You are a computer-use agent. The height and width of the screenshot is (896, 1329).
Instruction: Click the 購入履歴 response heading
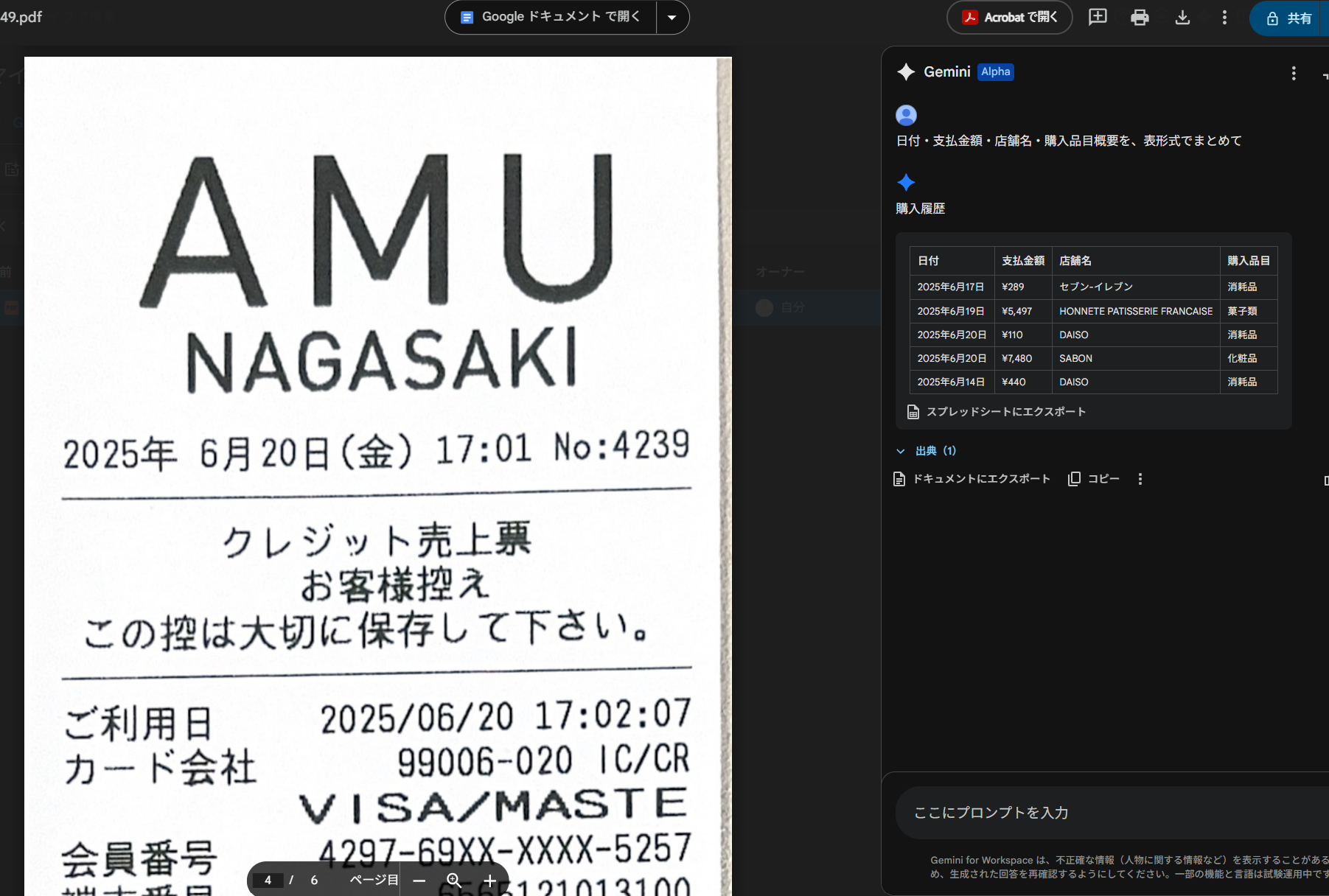point(921,209)
